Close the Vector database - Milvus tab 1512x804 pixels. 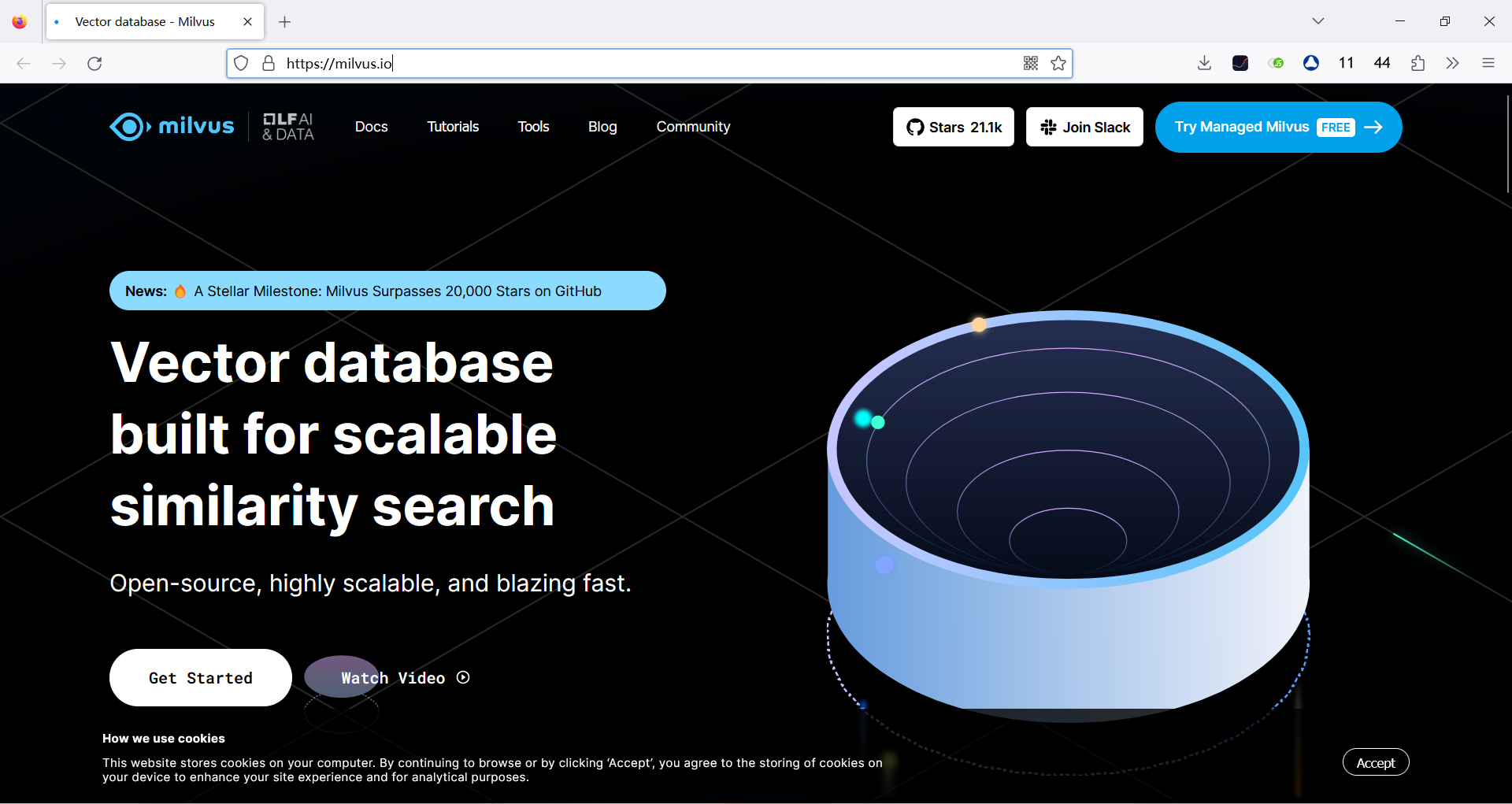(x=247, y=22)
